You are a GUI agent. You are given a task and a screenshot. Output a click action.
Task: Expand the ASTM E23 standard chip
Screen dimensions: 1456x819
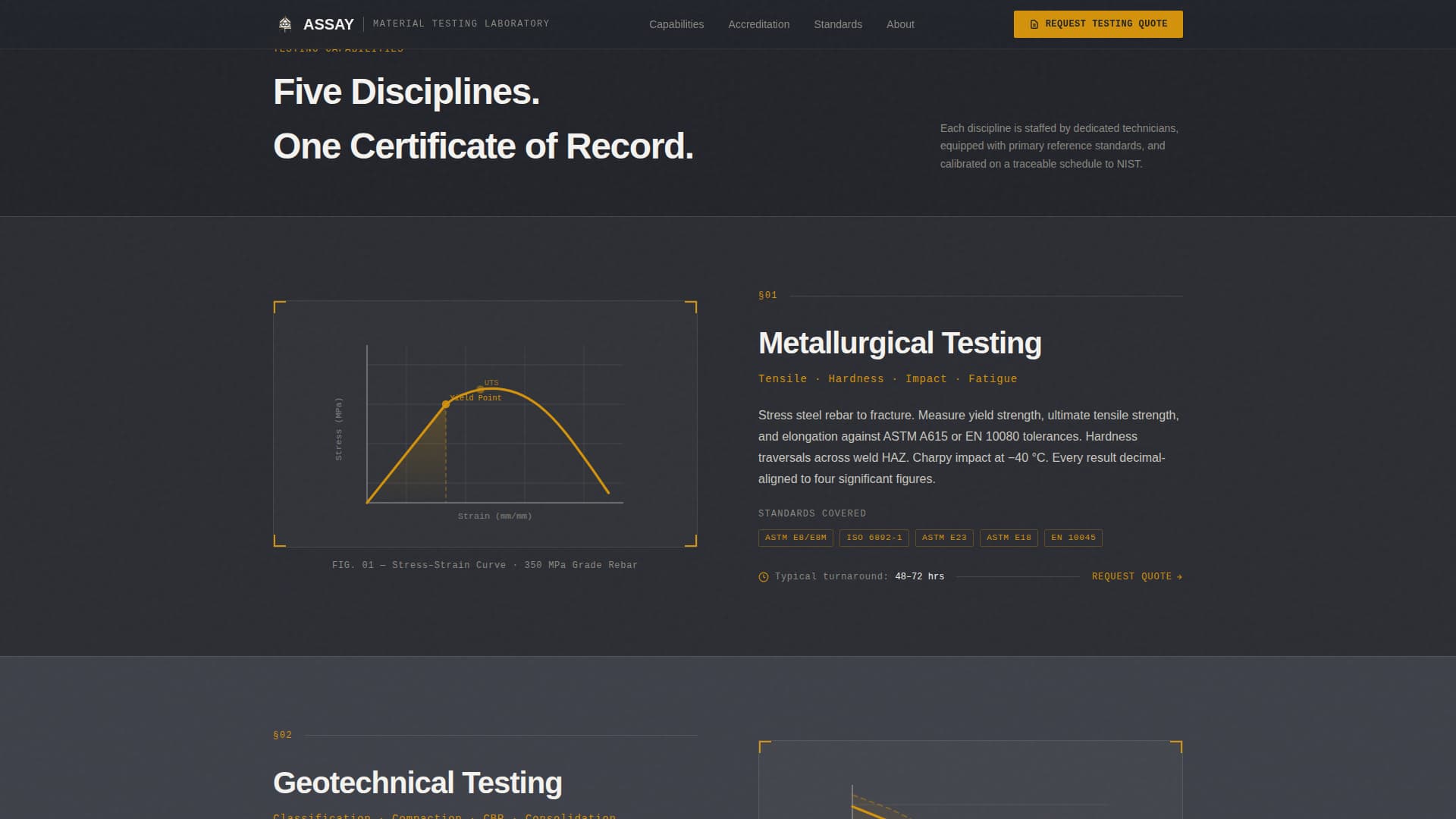tap(945, 538)
